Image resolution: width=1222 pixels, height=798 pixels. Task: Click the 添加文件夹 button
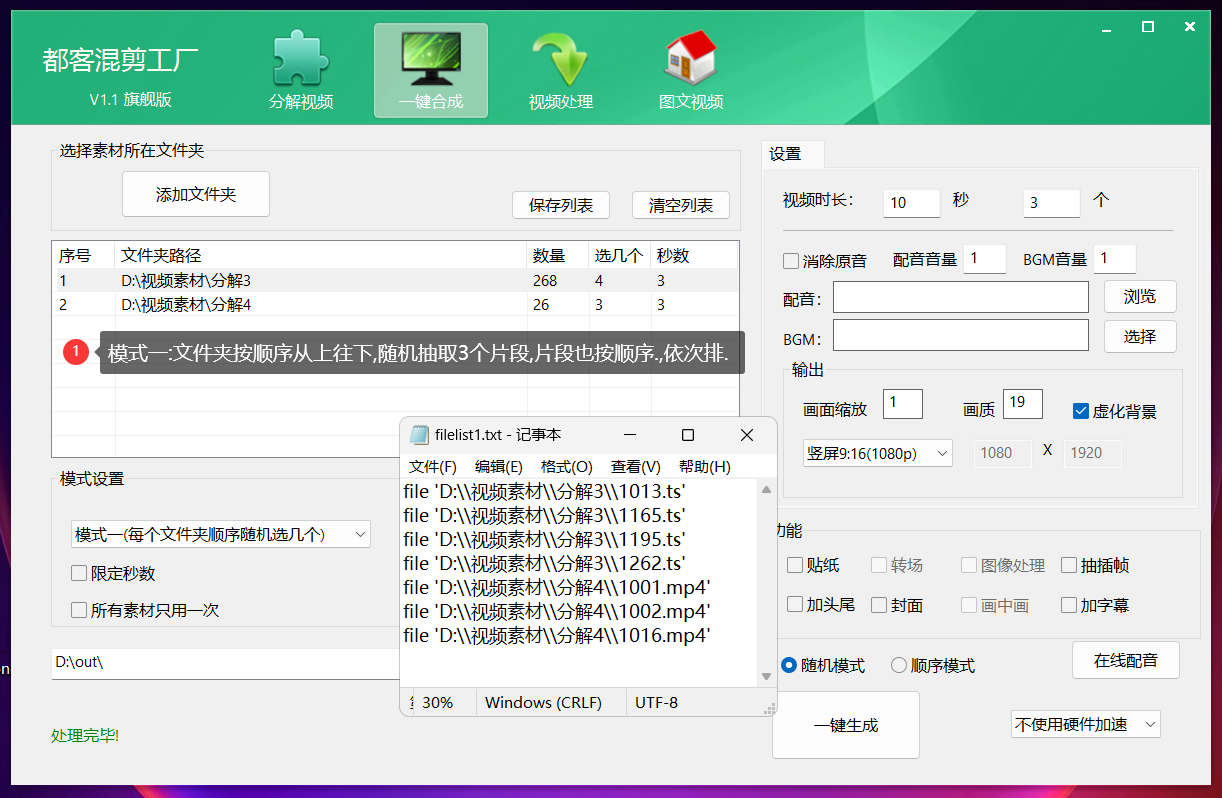coord(196,194)
